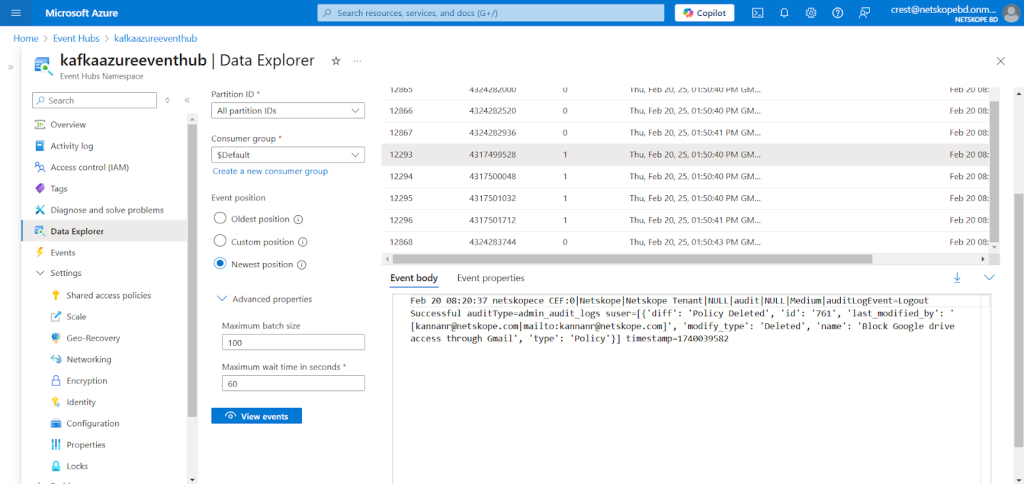Close the Data Explorer blade
1024x484 pixels.
coord(1000,61)
